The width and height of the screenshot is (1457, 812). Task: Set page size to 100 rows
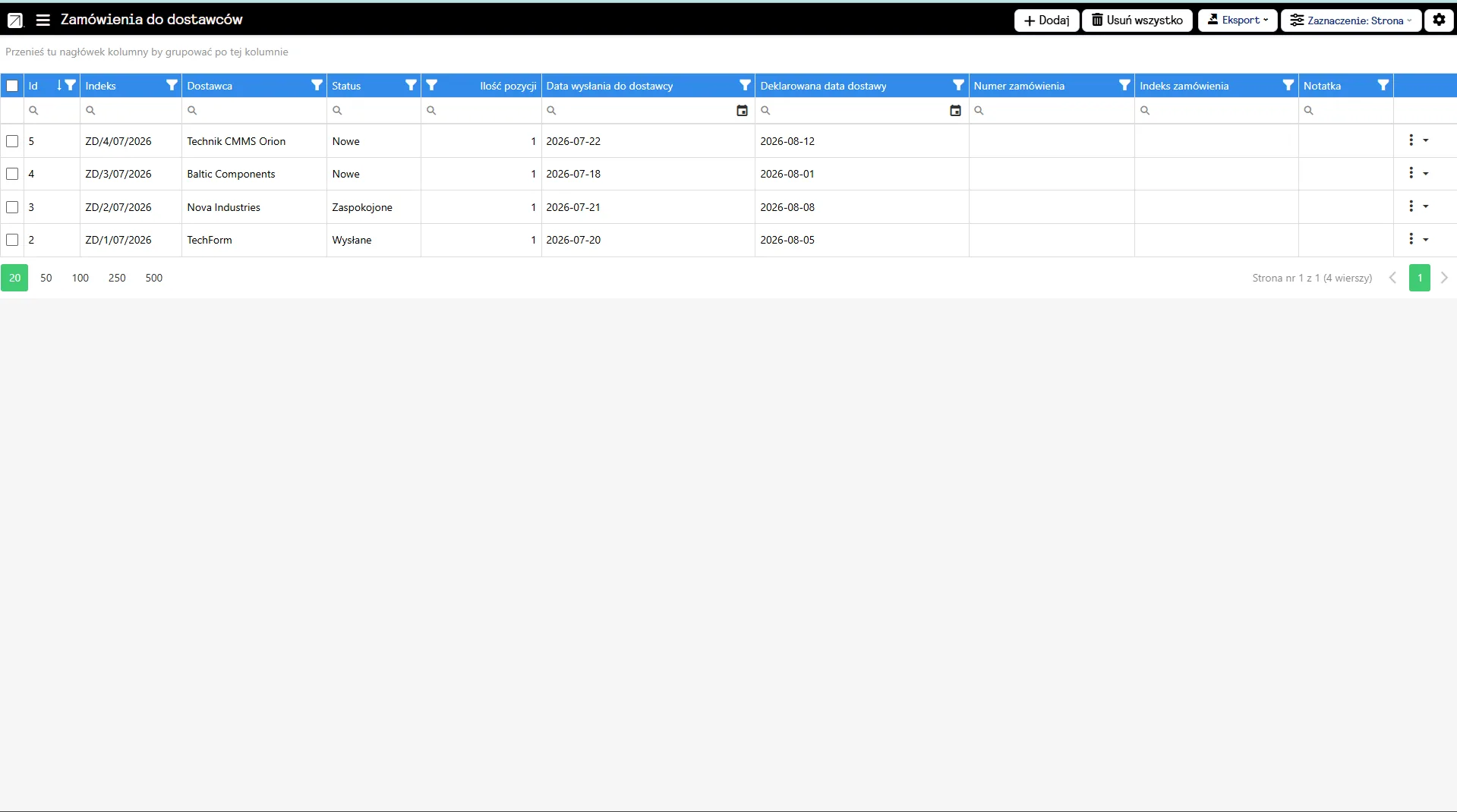(80, 278)
